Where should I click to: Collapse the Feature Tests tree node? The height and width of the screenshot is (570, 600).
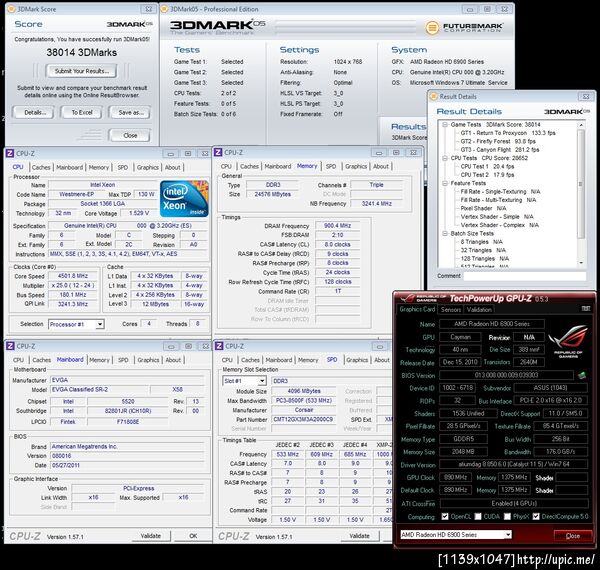445,183
